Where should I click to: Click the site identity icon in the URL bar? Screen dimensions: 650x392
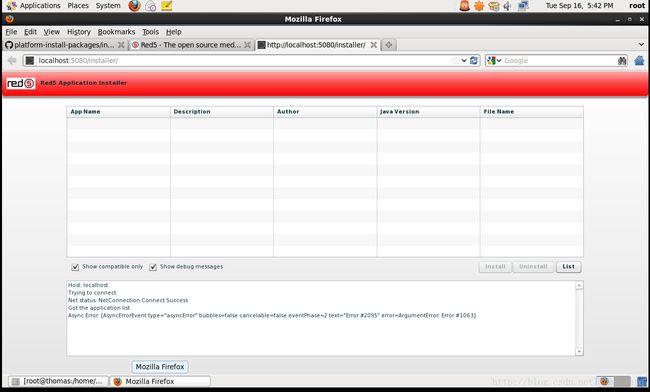click(x=29, y=60)
